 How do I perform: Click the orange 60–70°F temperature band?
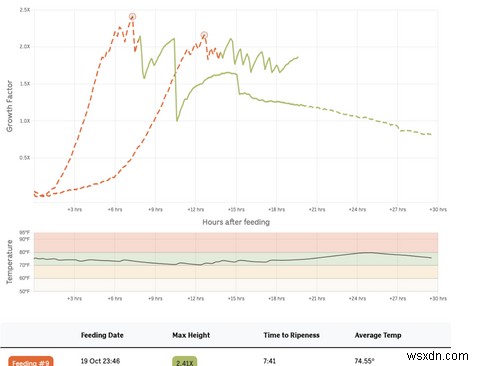[236, 272]
